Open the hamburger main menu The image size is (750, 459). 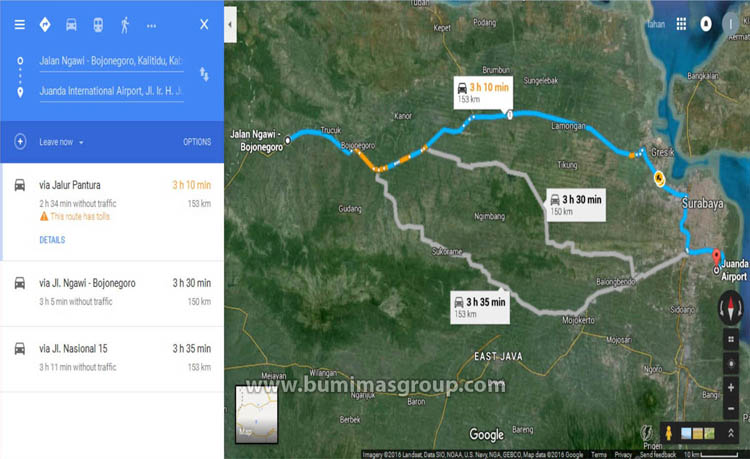pyautogui.click(x=20, y=24)
